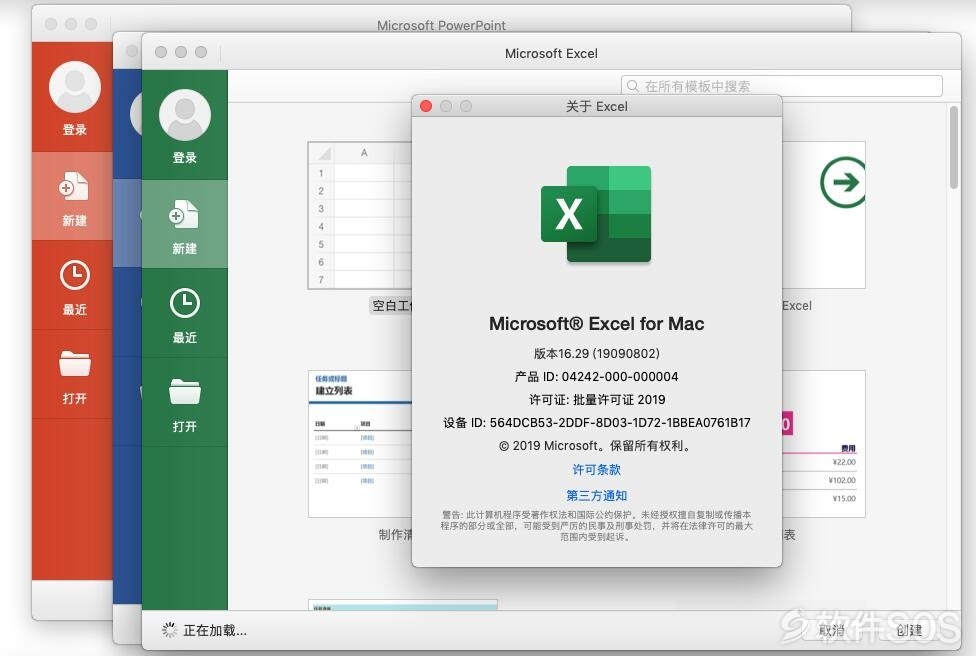Click the 设备 ID line in About dialog
Screen dimensions: 976x656
[x=596, y=423]
